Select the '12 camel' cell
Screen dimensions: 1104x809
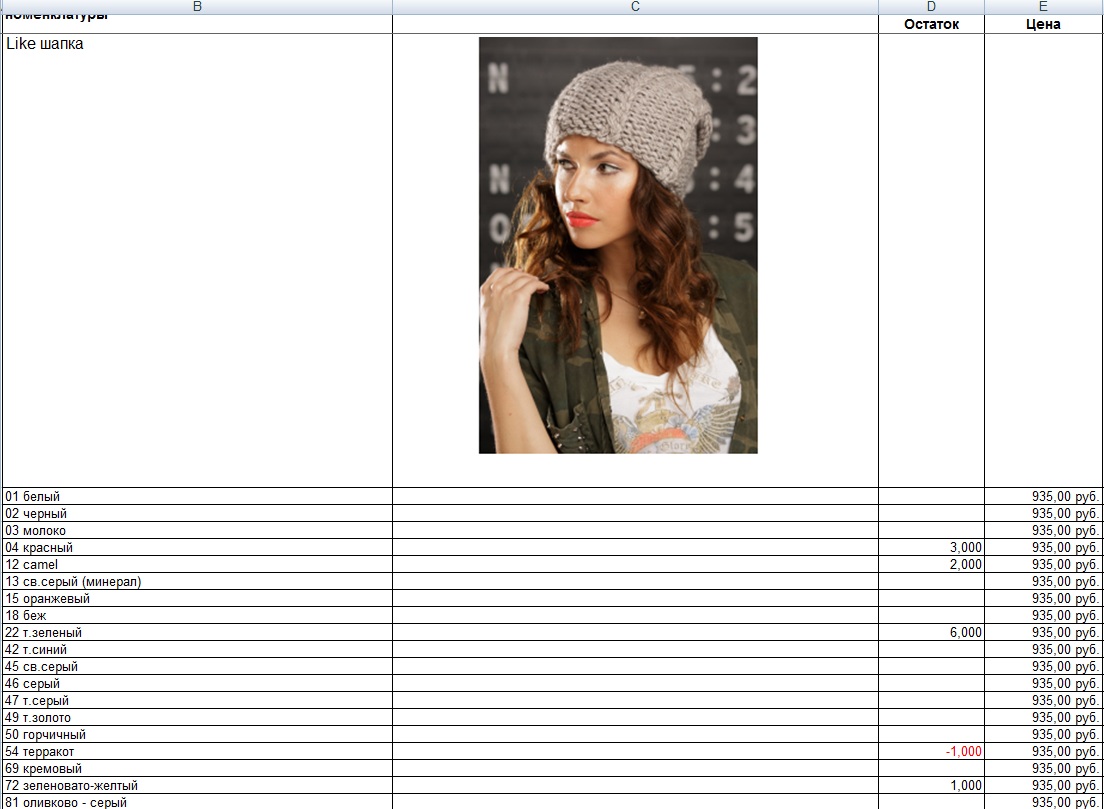[x=197, y=564]
